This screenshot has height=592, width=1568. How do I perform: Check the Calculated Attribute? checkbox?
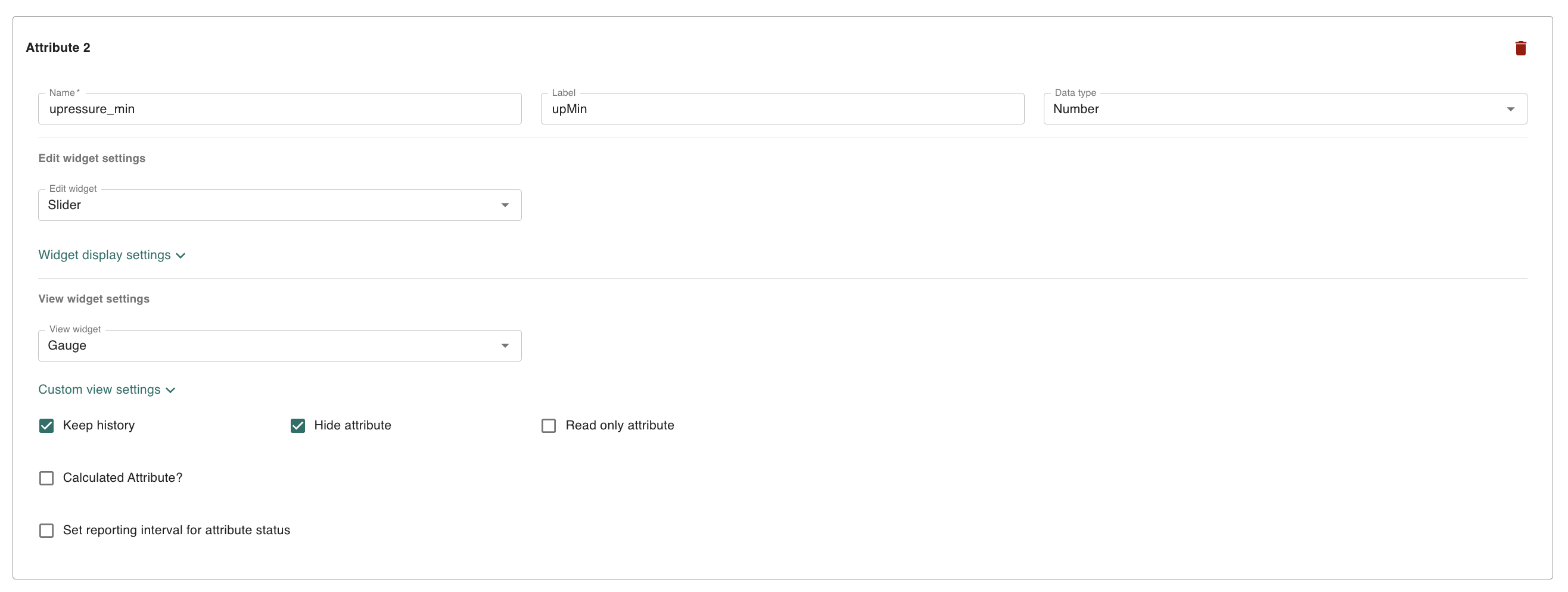[46, 478]
